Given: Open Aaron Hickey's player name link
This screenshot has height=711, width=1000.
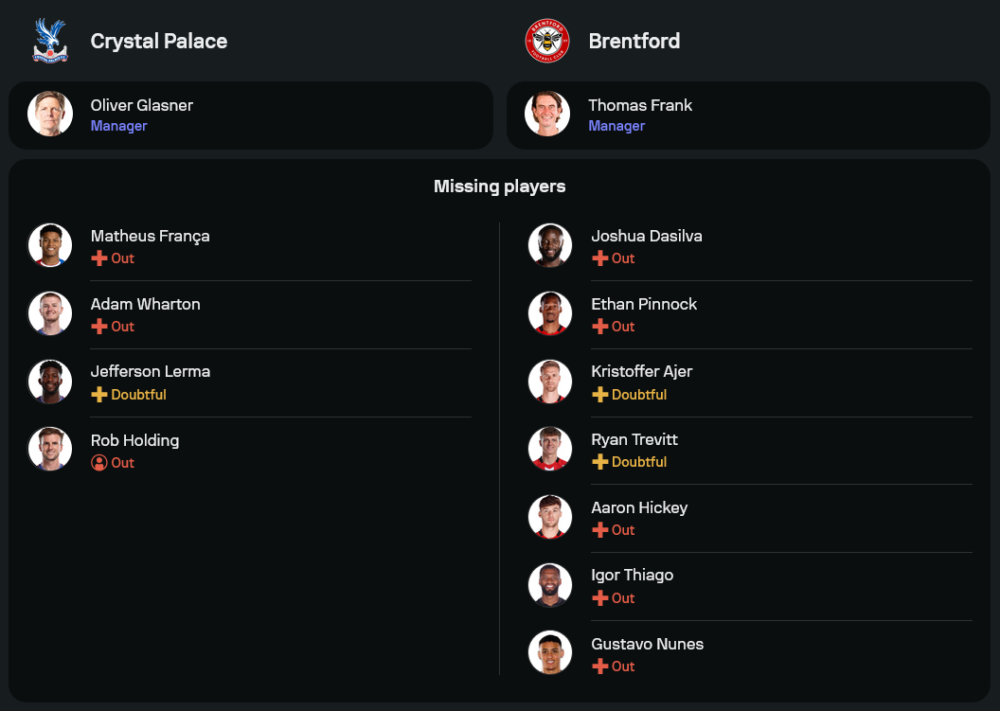Looking at the screenshot, I should [639, 508].
